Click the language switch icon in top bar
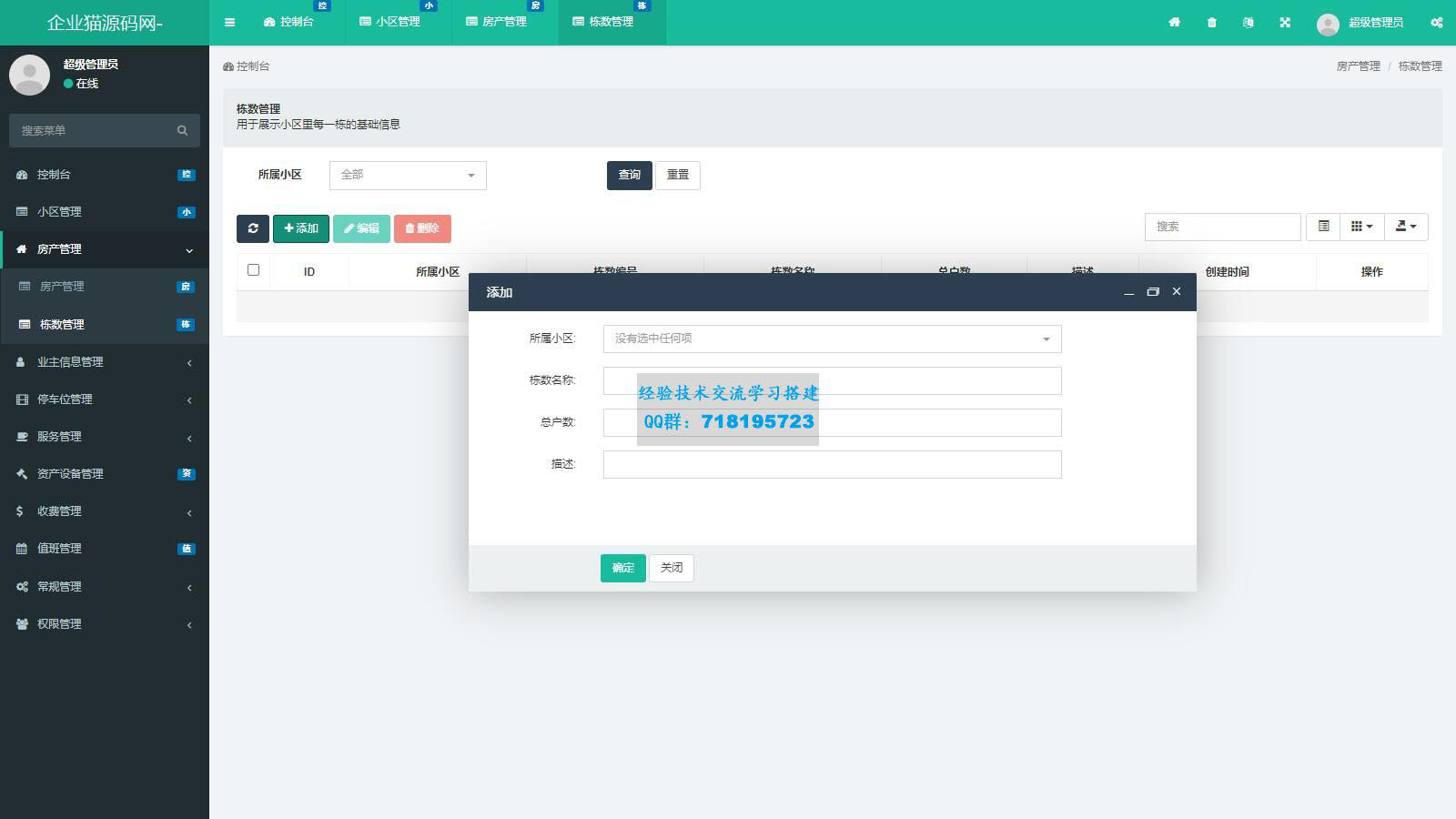The height and width of the screenshot is (819, 1456). point(1248,22)
